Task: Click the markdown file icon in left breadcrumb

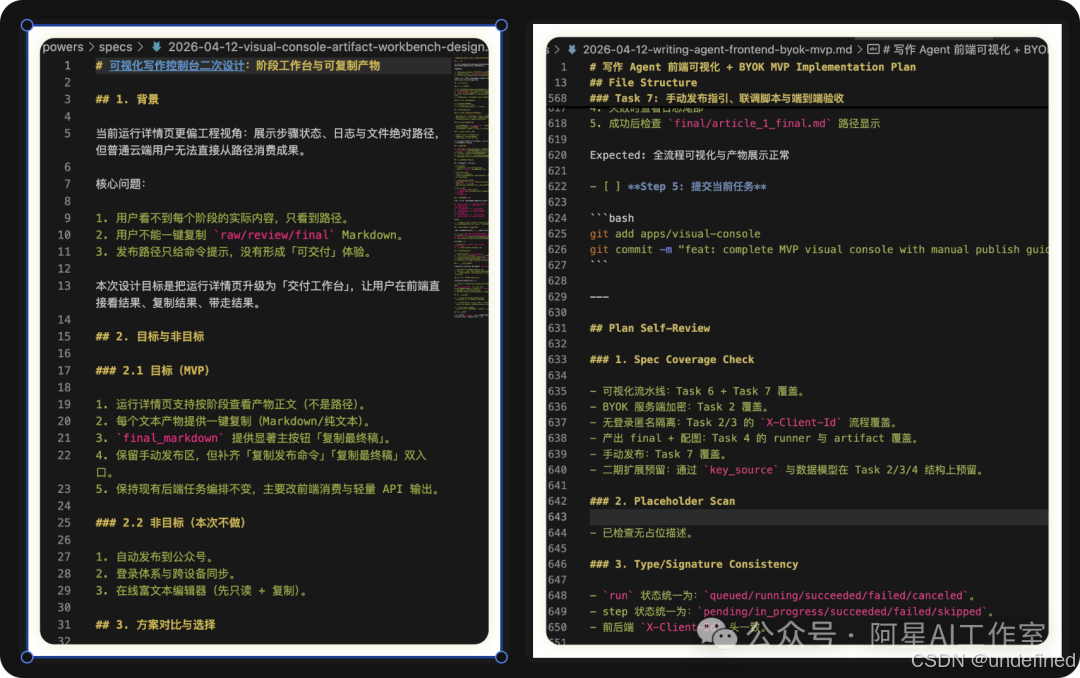Action: coord(156,47)
